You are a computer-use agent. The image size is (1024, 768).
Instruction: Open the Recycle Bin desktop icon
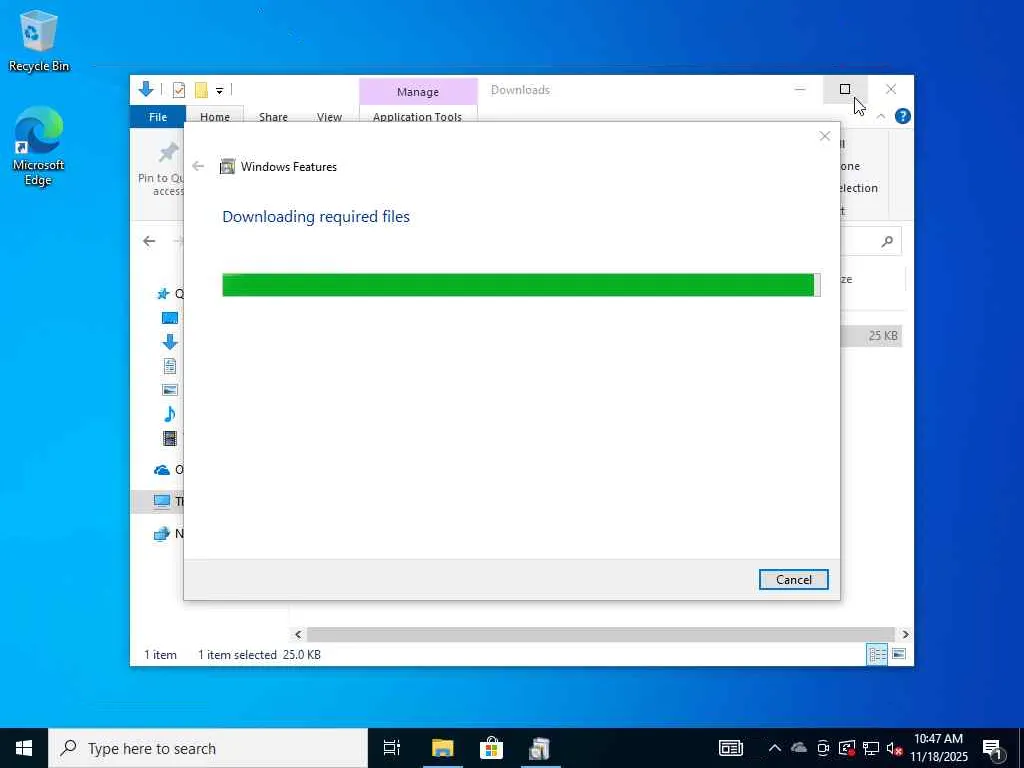tap(39, 40)
